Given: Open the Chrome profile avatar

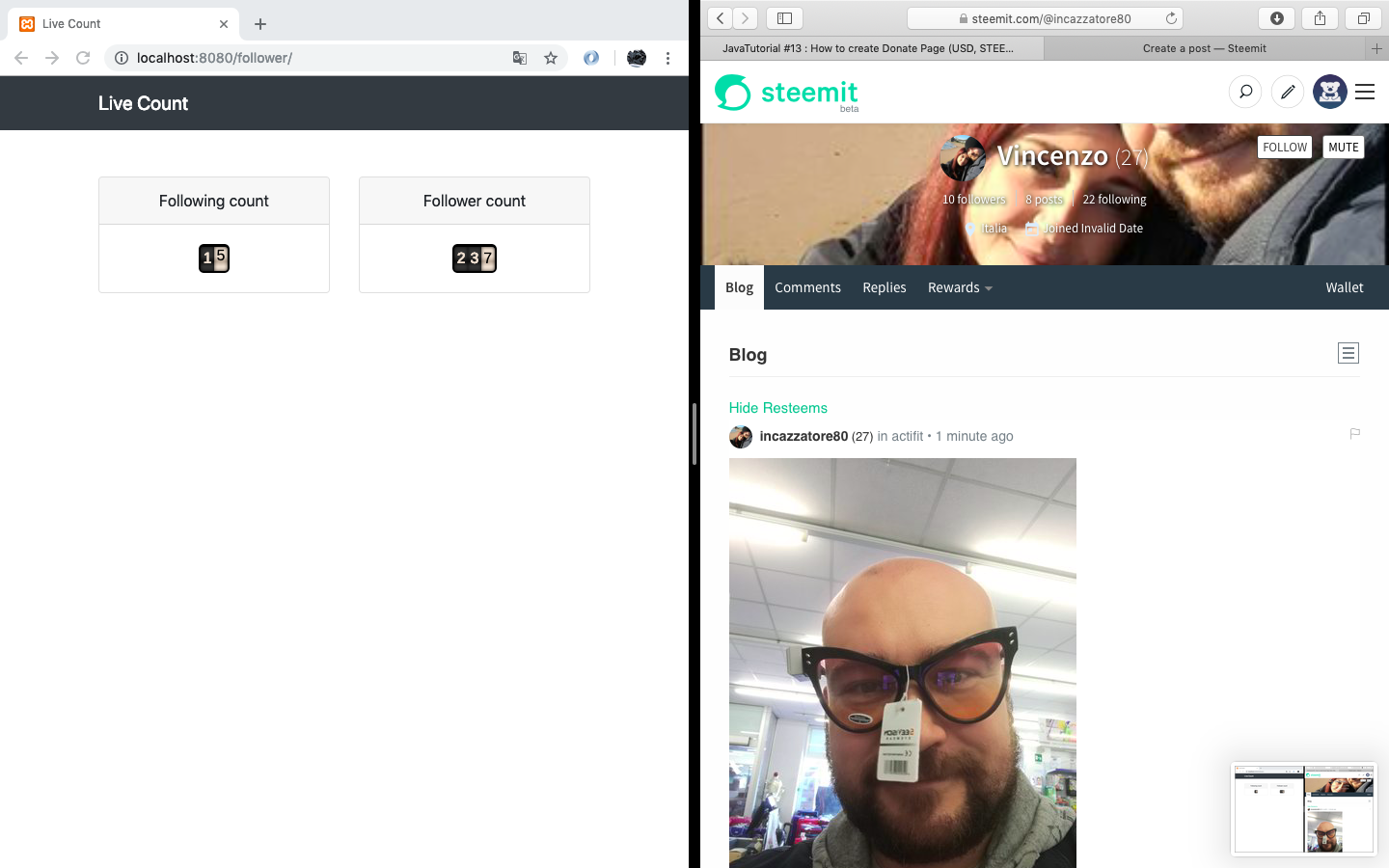Looking at the screenshot, I should 637,58.
